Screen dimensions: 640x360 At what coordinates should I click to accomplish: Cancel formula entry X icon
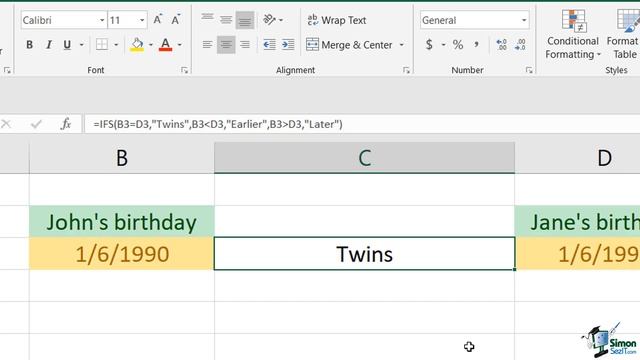tap(6, 124)
